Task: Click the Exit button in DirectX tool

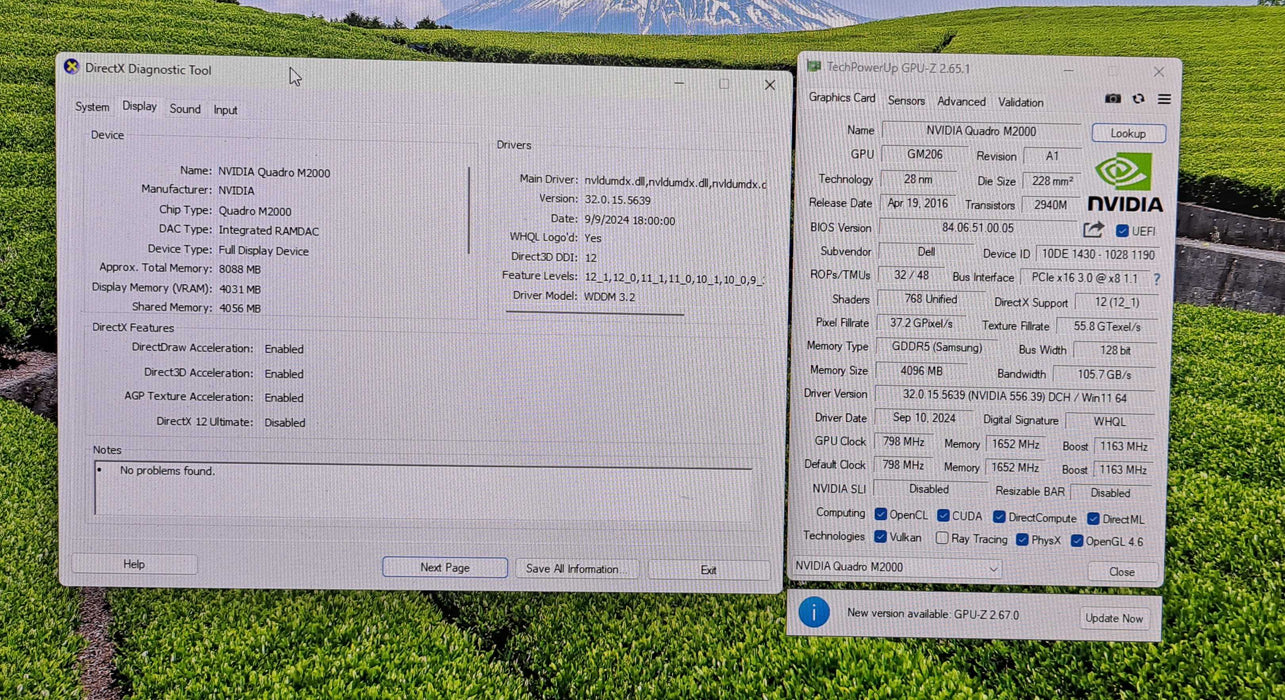Action: (708, 570)
